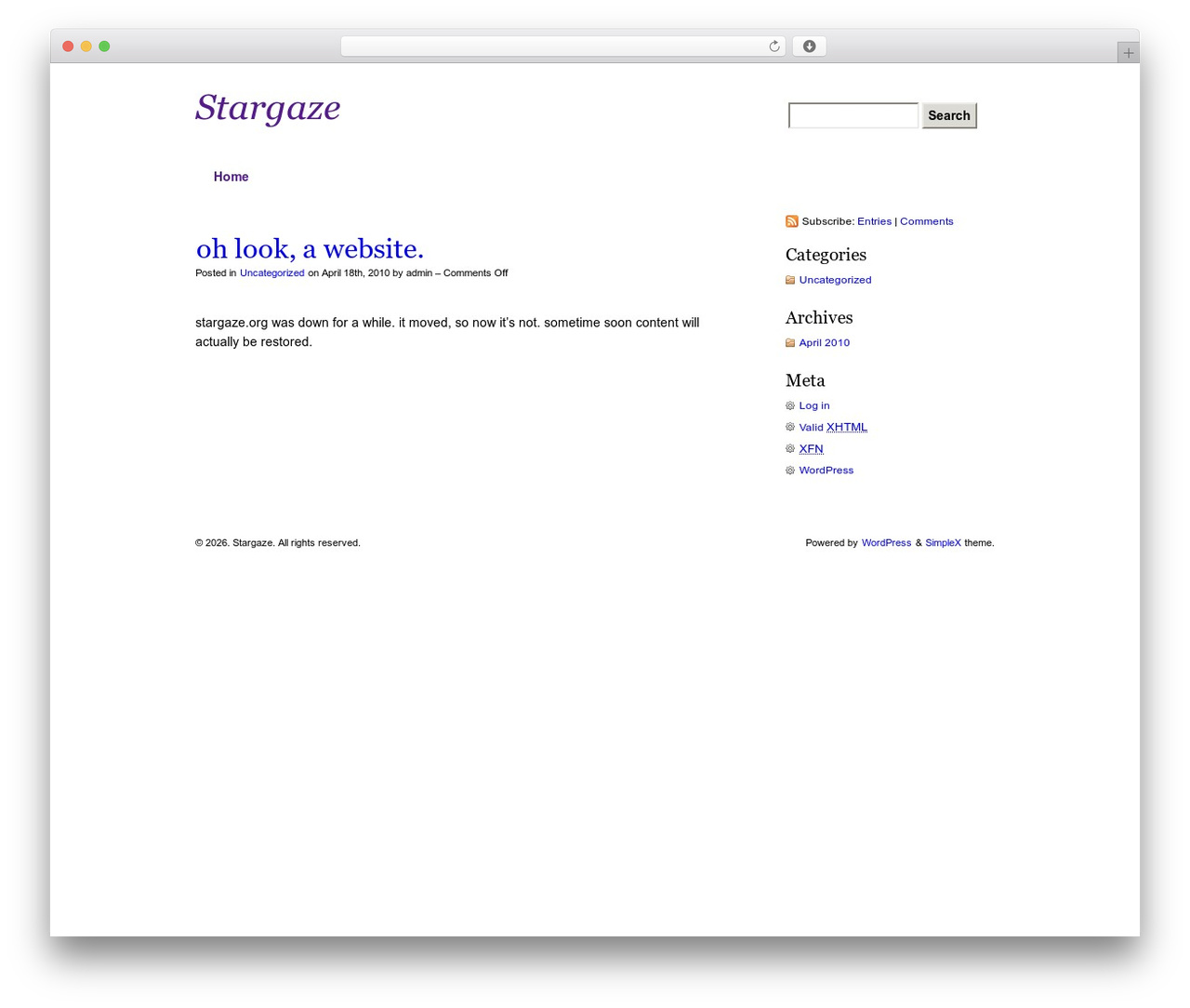Add a new tab with the plus button
Screen dimensions: 1190x1008
point(1128,53)
